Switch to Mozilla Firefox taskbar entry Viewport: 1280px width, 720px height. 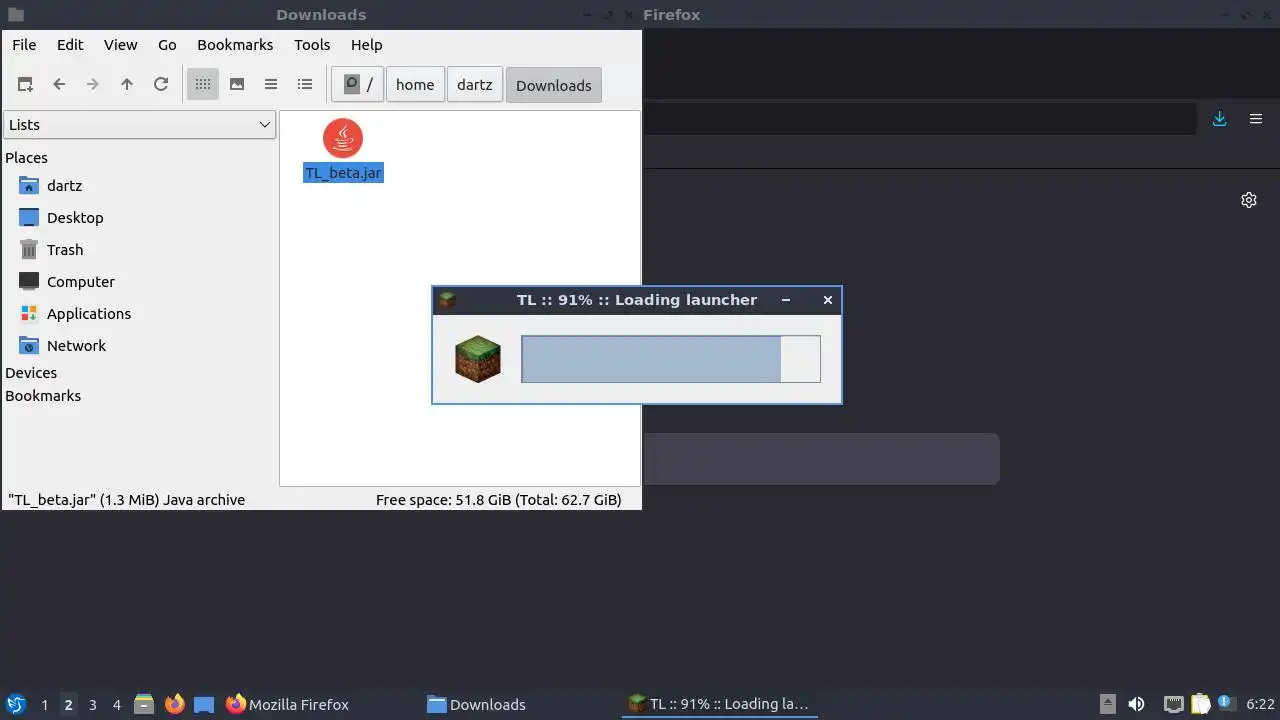coord(320,704)
